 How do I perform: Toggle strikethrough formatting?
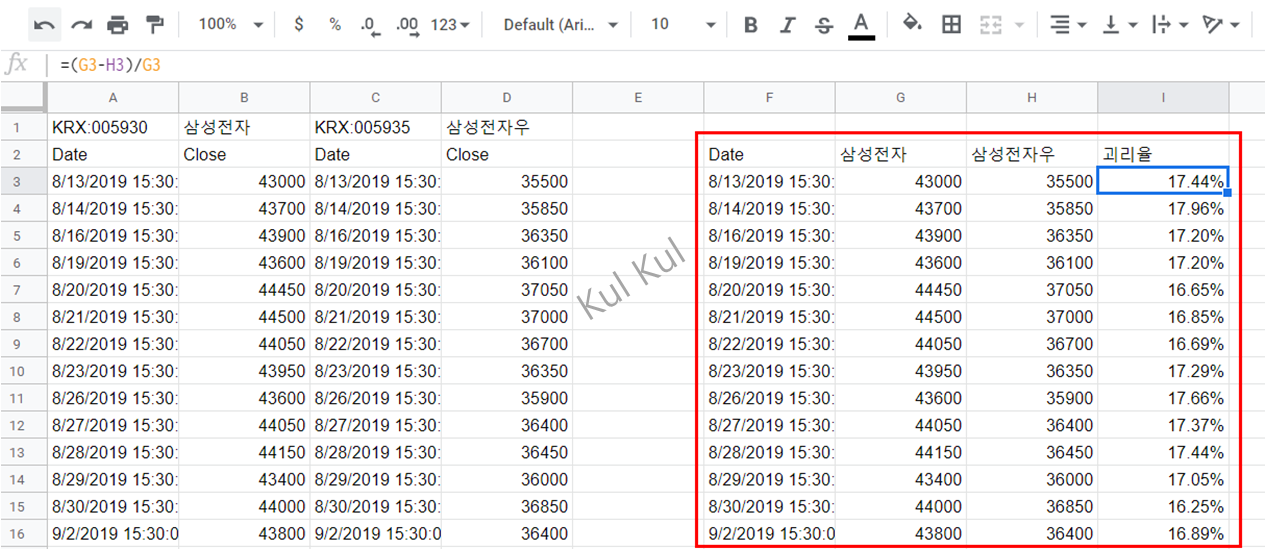824,25
